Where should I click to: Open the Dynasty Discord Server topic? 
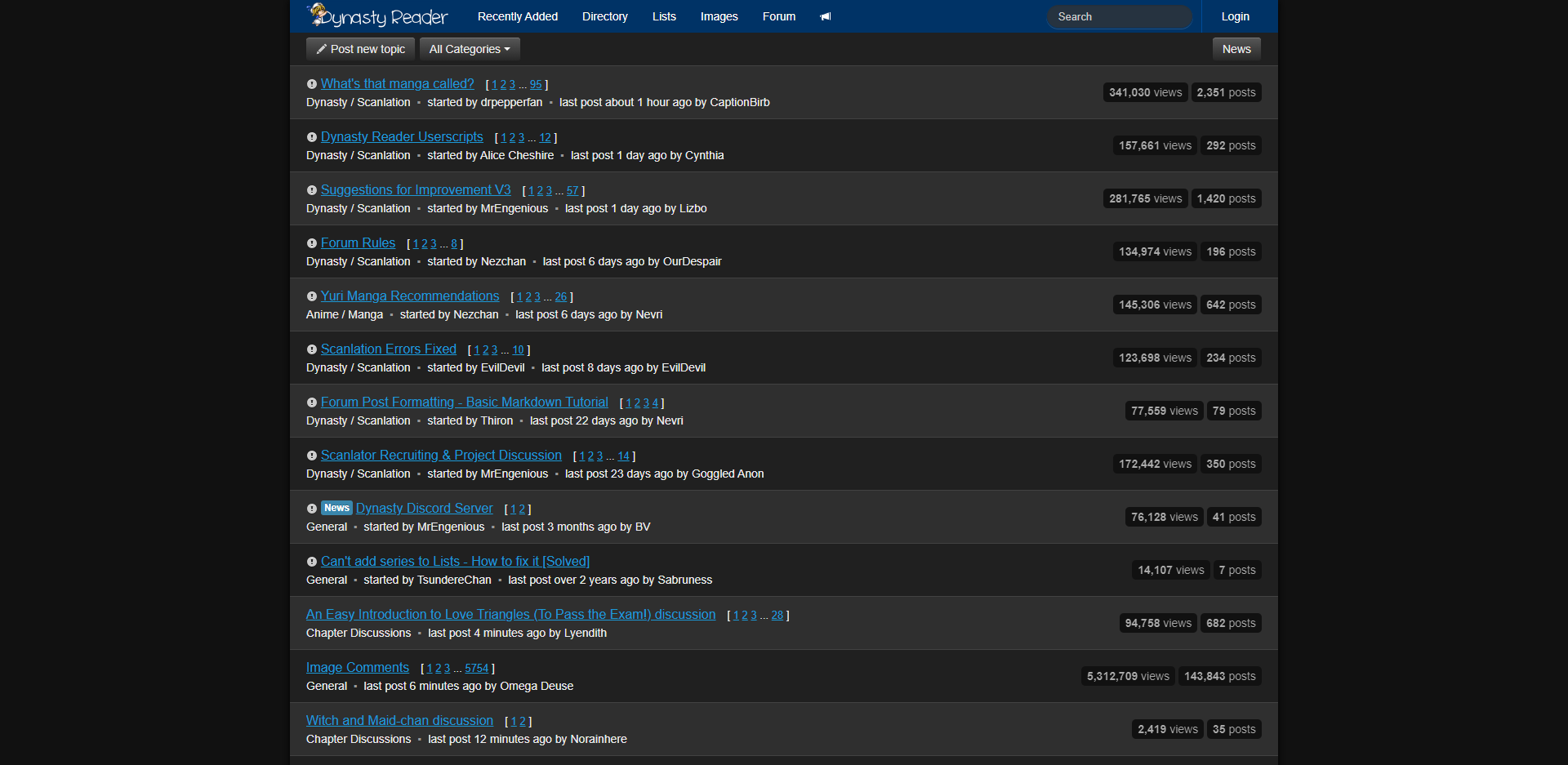pyautogui.click(x=425, y=508)
